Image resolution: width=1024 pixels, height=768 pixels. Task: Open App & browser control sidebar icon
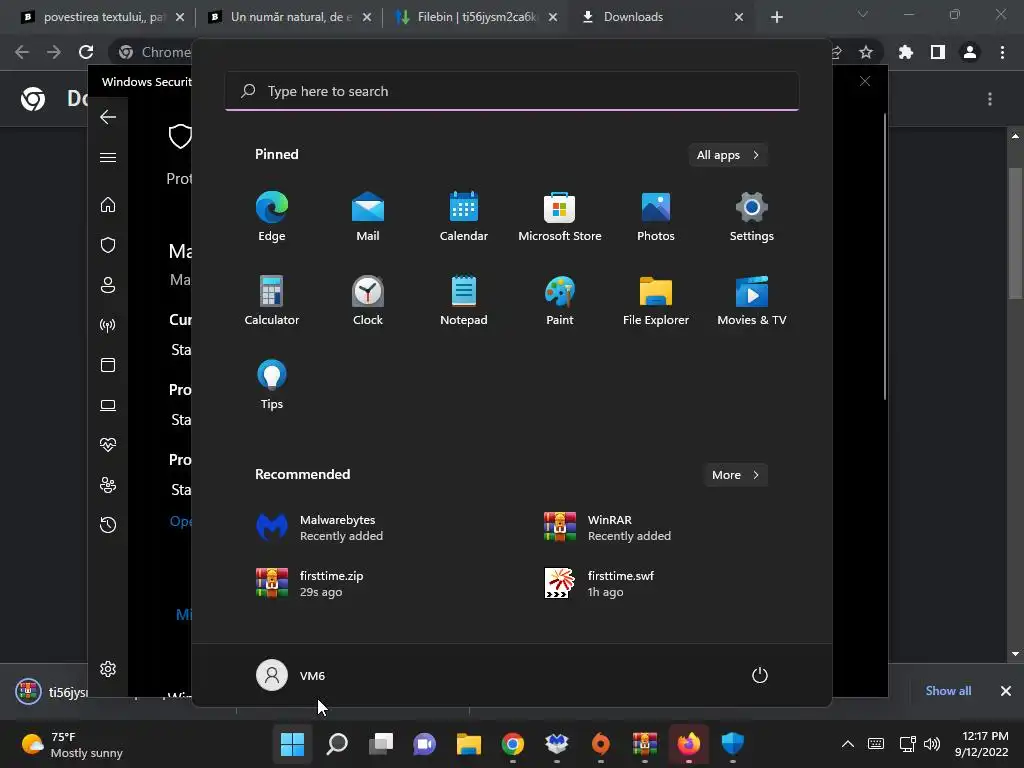click(x=108, y=364)
